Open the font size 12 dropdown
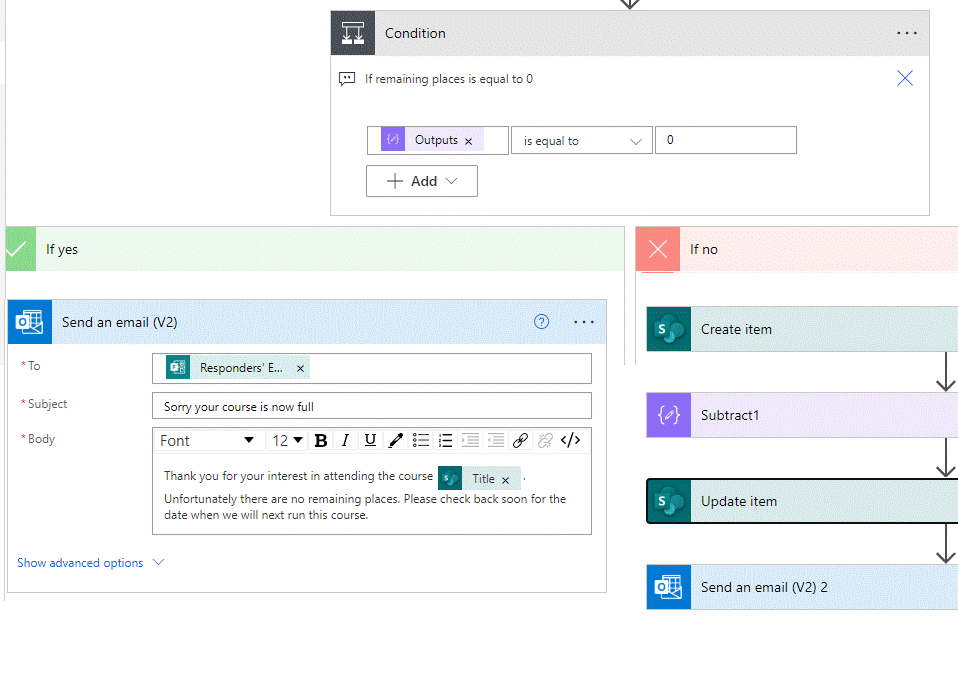The width and height of the screenshot is (958, 695). pyautogui.click(x=287, y=440)
